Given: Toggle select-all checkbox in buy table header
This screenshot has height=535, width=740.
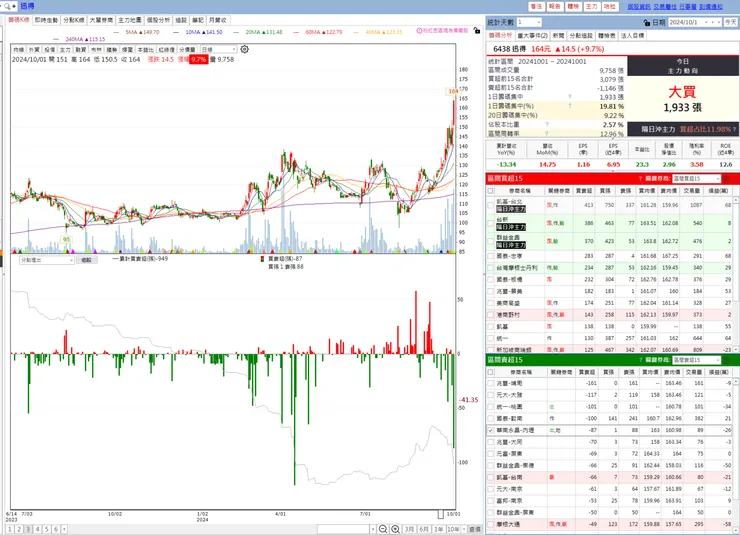Looking at the screenshot, I should tap(491, 191).
